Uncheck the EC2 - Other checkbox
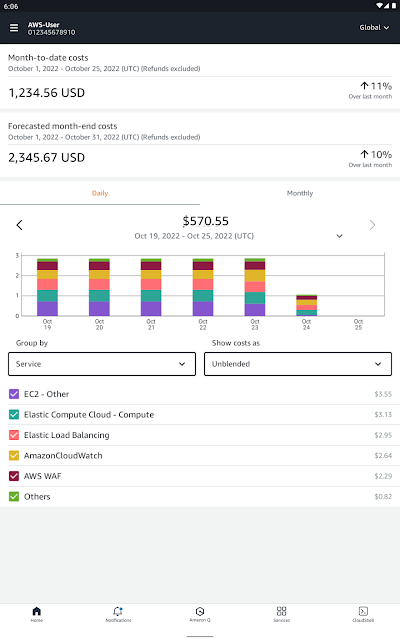 point(14,394)
